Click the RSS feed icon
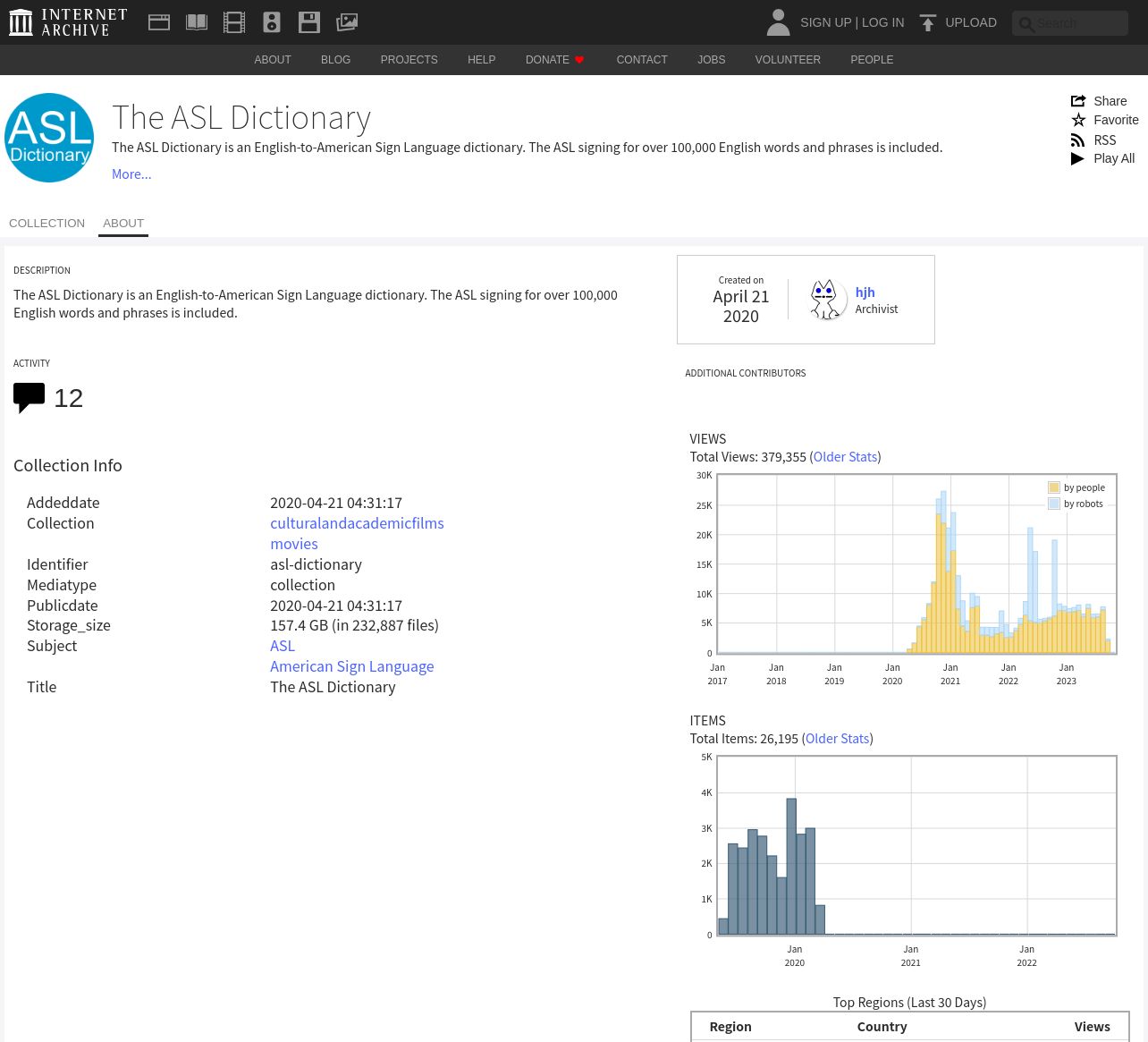Viewport: 1148px width, 1042px height. pos(1078,140)
